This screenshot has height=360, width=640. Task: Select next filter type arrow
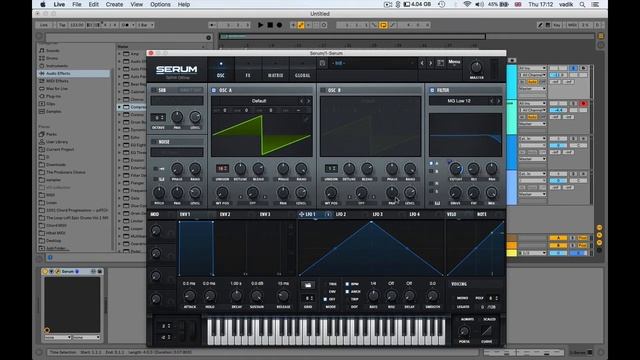click(x=498, y=101)
